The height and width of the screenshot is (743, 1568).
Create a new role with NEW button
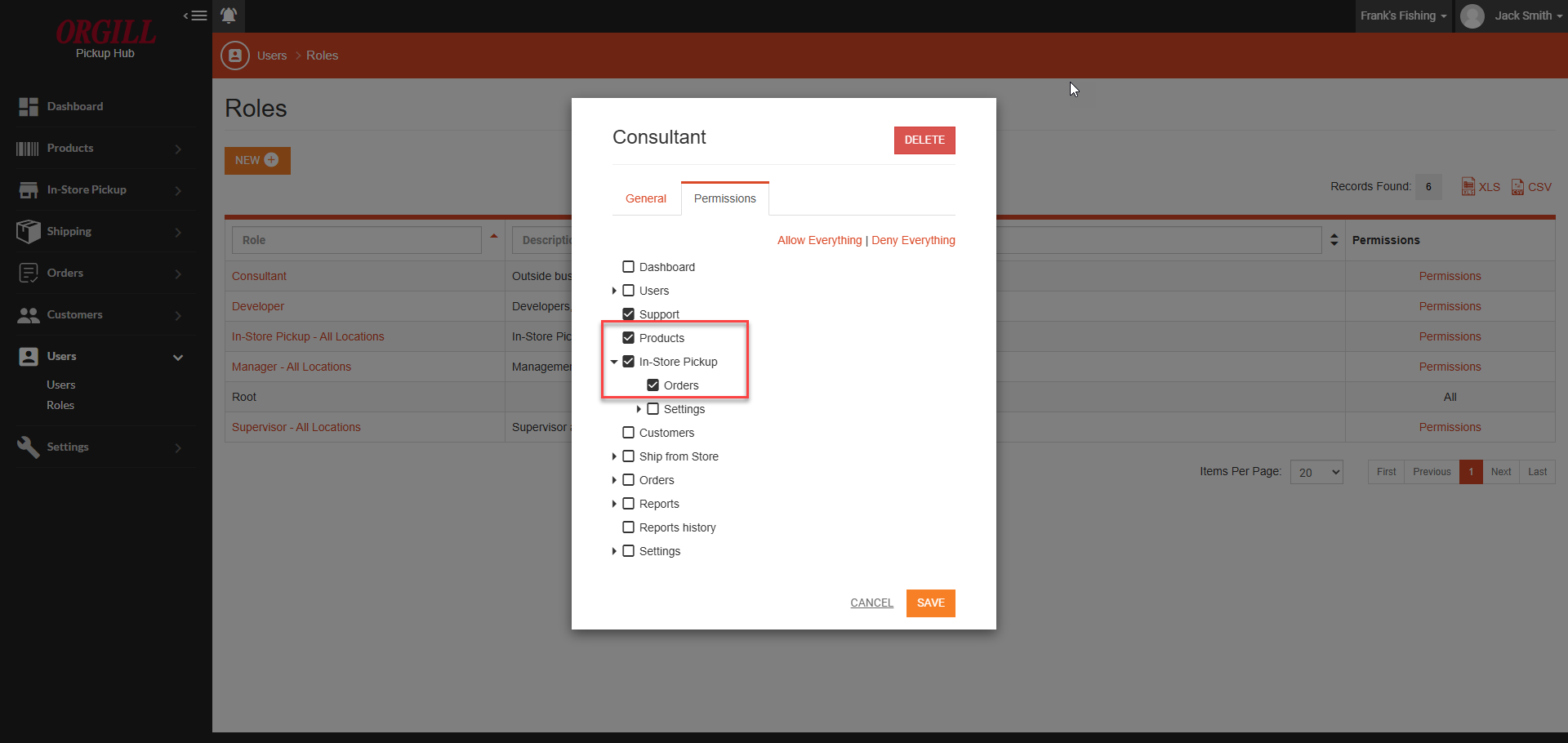tap(257, 161)
